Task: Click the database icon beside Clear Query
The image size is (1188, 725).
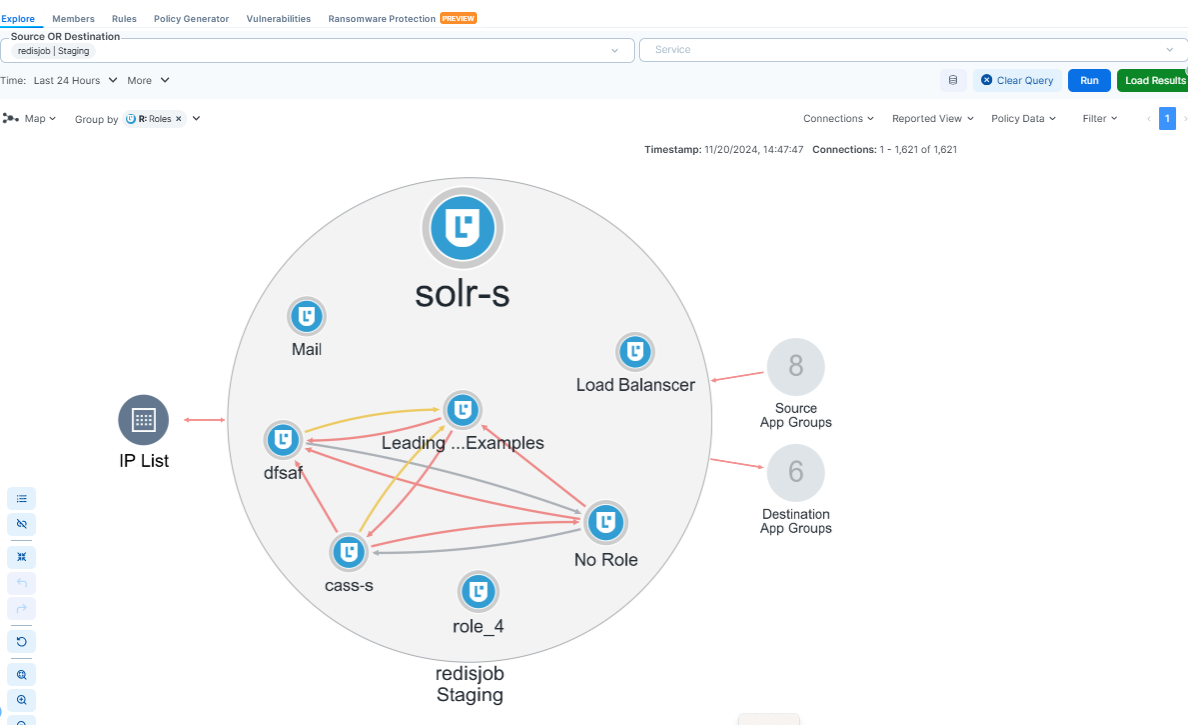Action: point(952,80)
